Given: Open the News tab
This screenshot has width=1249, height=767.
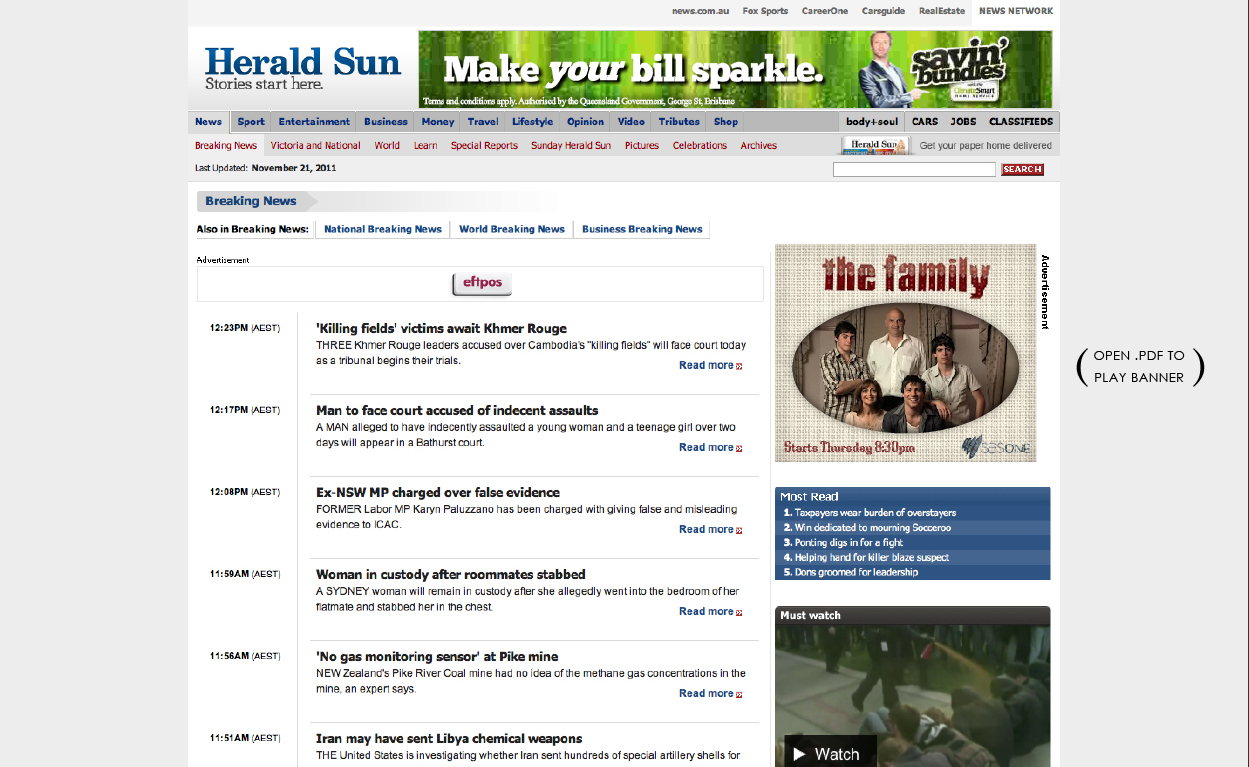Looking at the screenshot, I should coord(209,122).
